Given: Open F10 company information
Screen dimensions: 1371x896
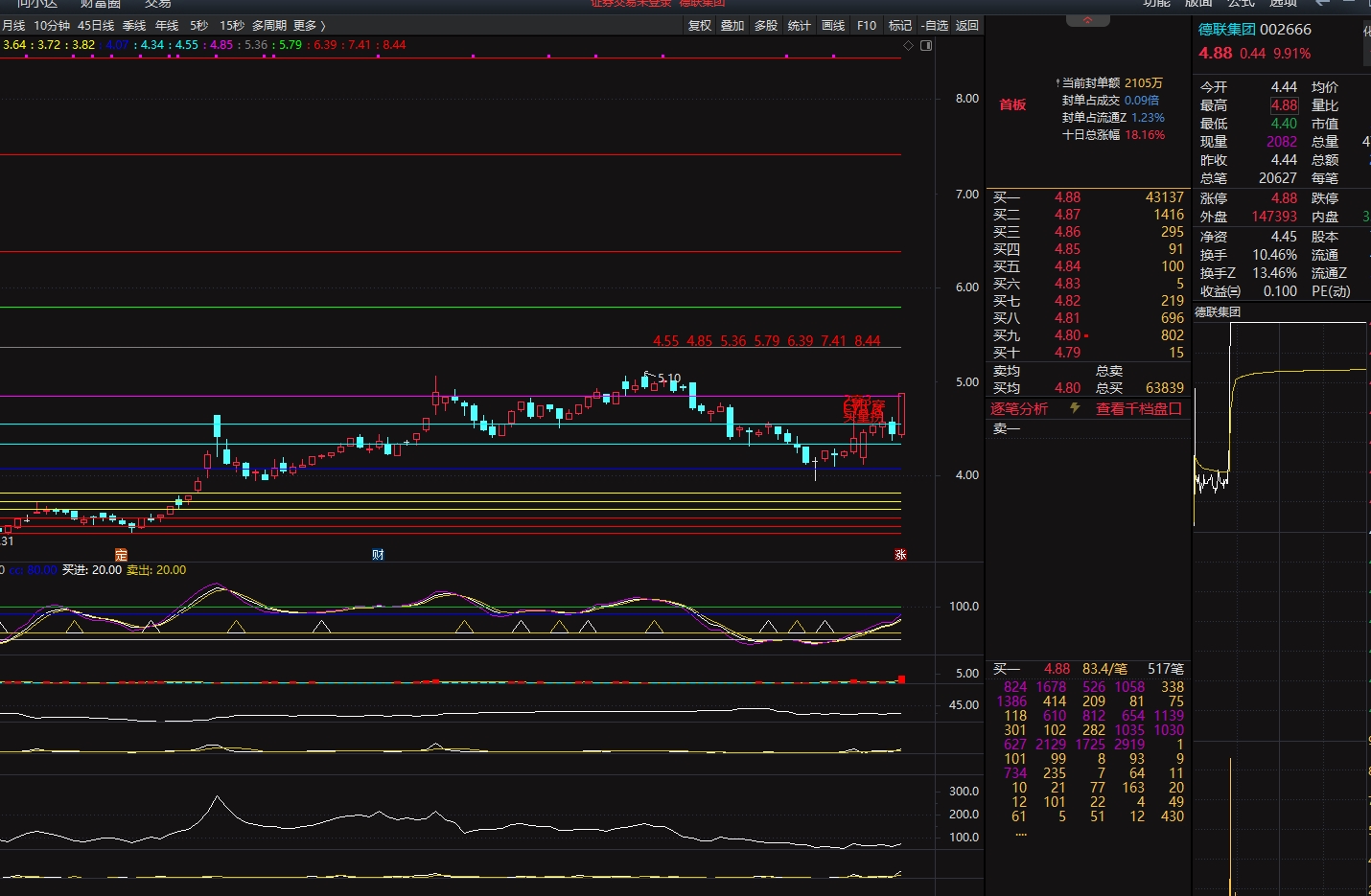Looking at the screenshot, I should pos(867,26).
